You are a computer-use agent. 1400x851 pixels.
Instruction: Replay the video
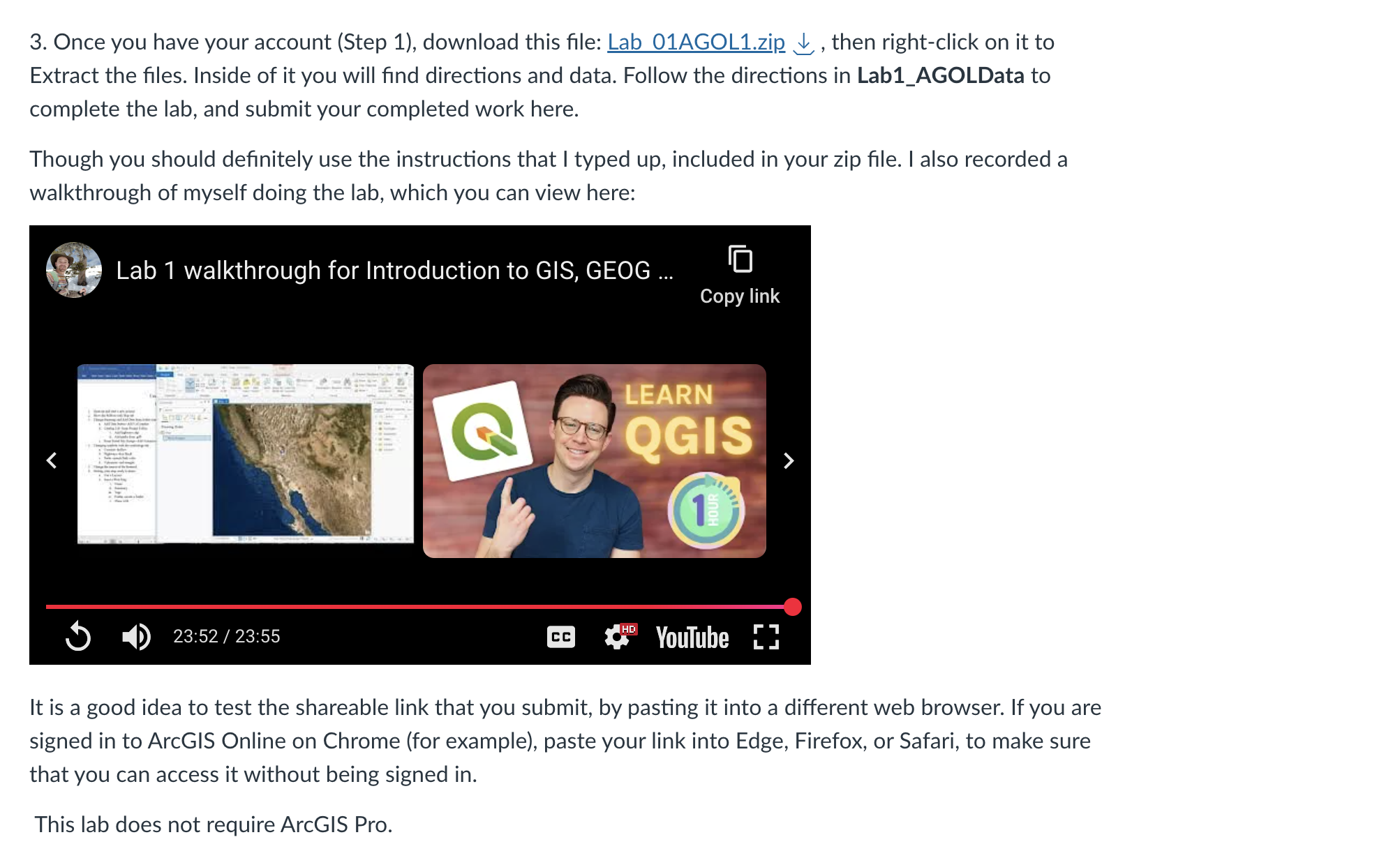78,636
